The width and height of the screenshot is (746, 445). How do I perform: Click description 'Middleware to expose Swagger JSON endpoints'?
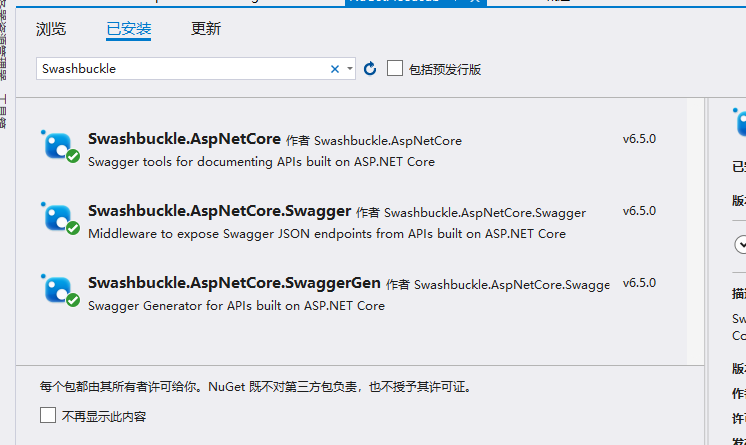(327, 234)
